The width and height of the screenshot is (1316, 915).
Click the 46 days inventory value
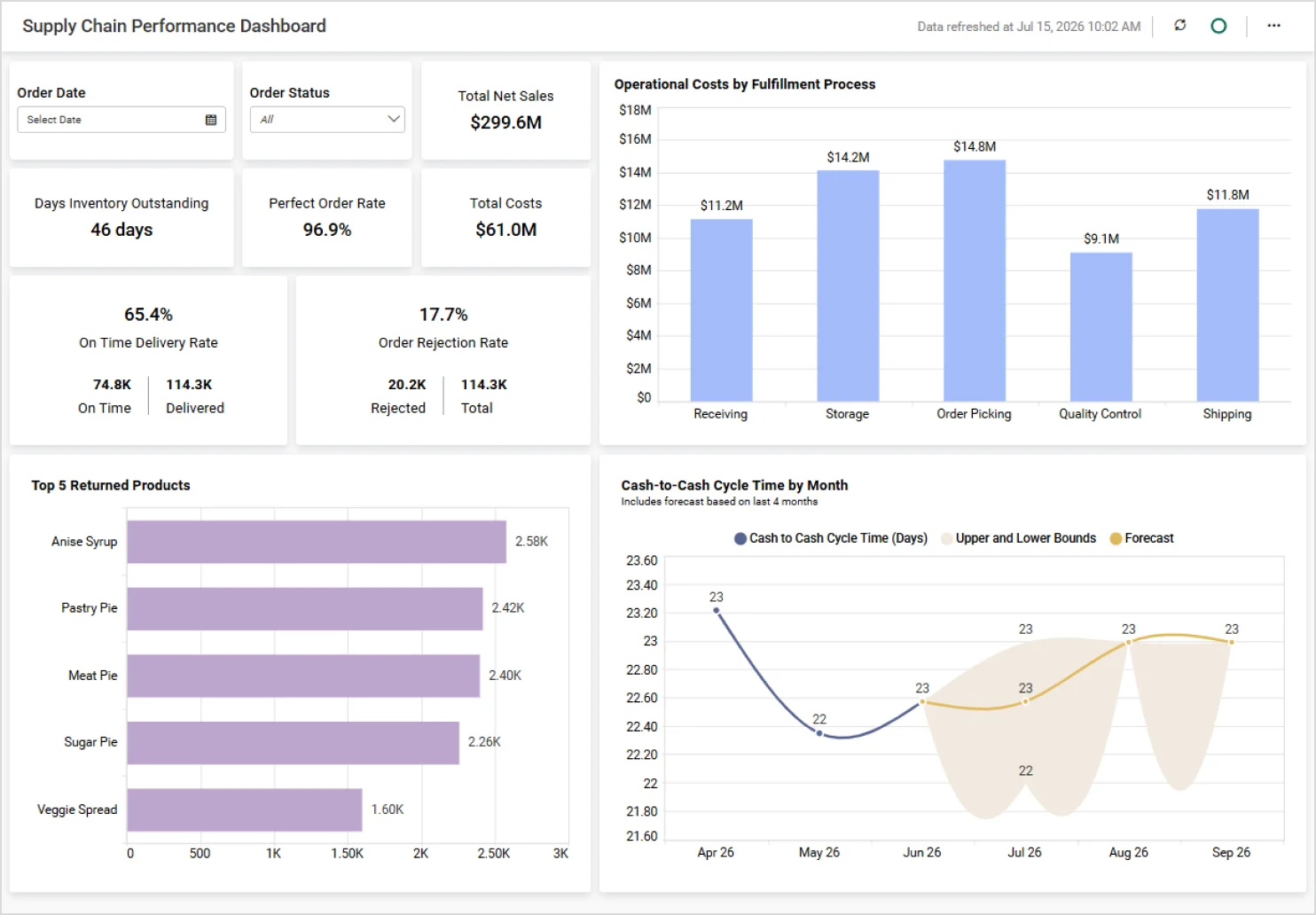[x=121, y=230]
